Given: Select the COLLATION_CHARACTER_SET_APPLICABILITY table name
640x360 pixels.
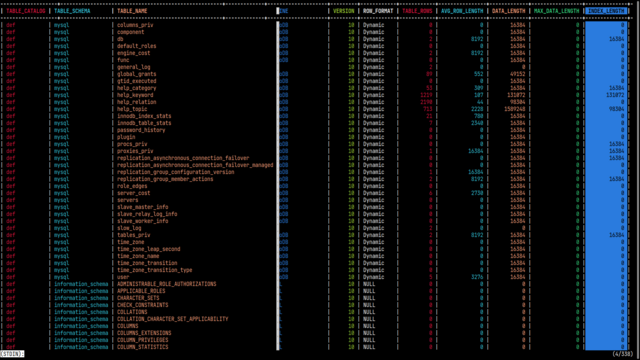Looking at the screenshot, I should (173, 319).
